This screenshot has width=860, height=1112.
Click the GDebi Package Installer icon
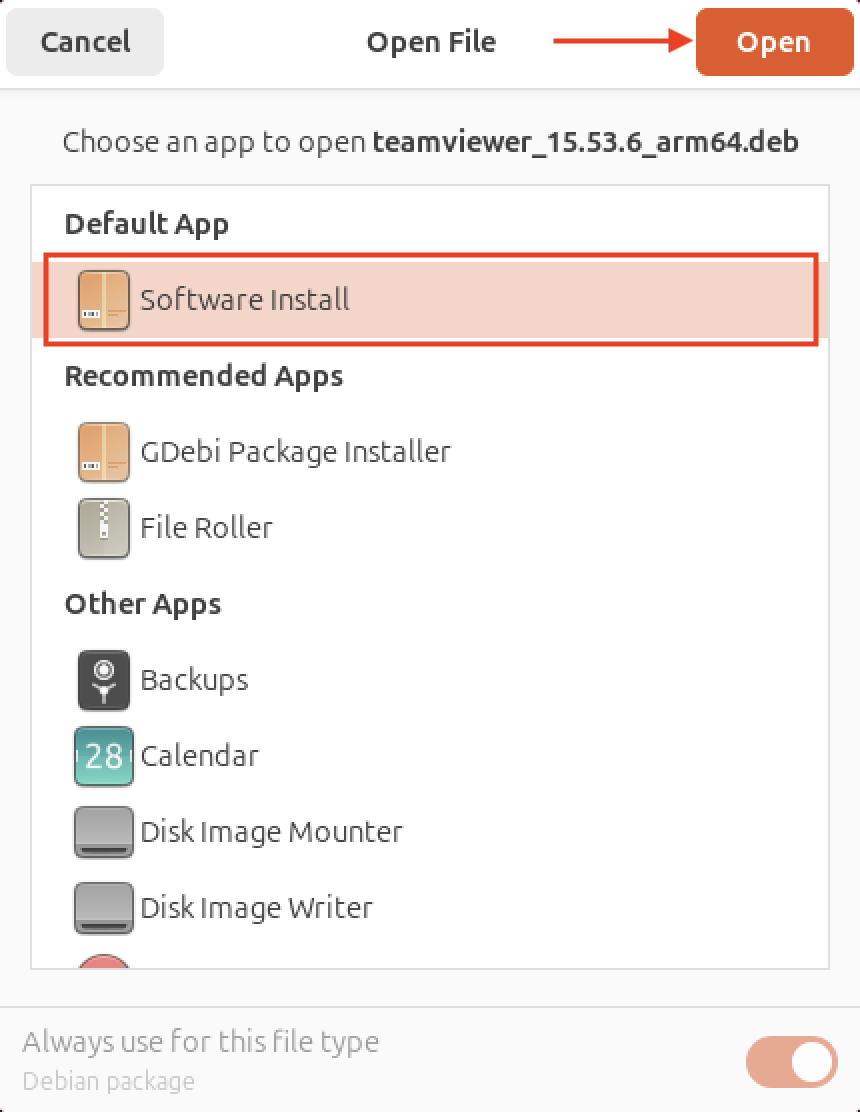tap(103, 452)
